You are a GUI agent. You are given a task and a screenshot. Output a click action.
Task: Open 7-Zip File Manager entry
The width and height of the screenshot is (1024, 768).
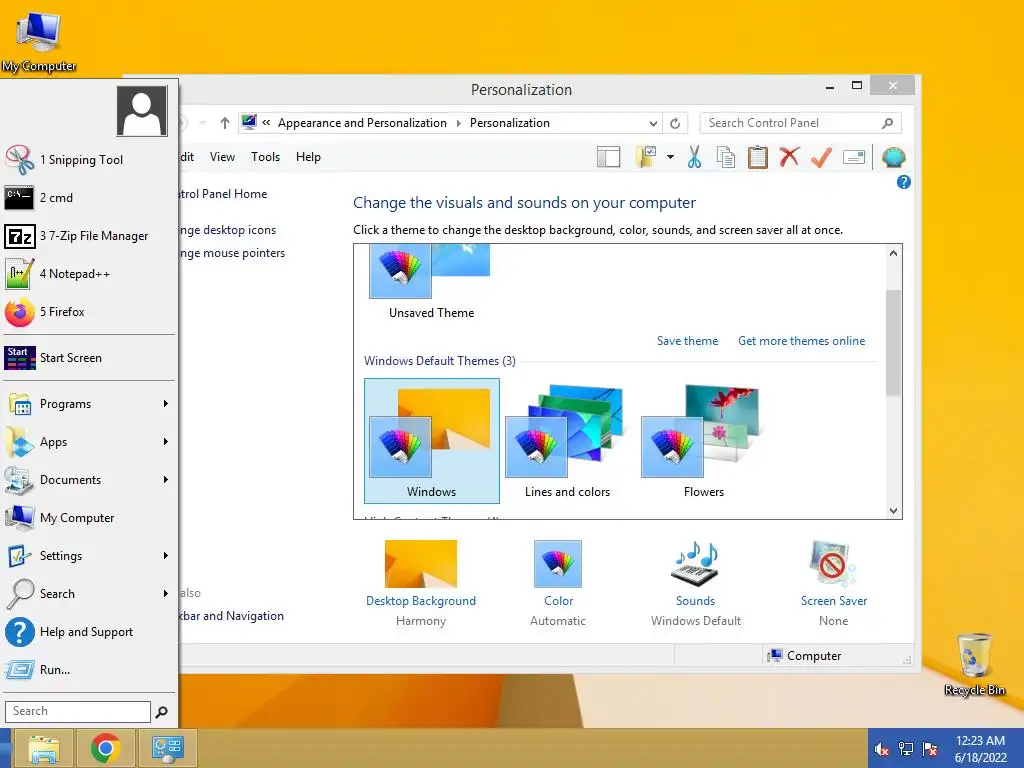point(89,236)
